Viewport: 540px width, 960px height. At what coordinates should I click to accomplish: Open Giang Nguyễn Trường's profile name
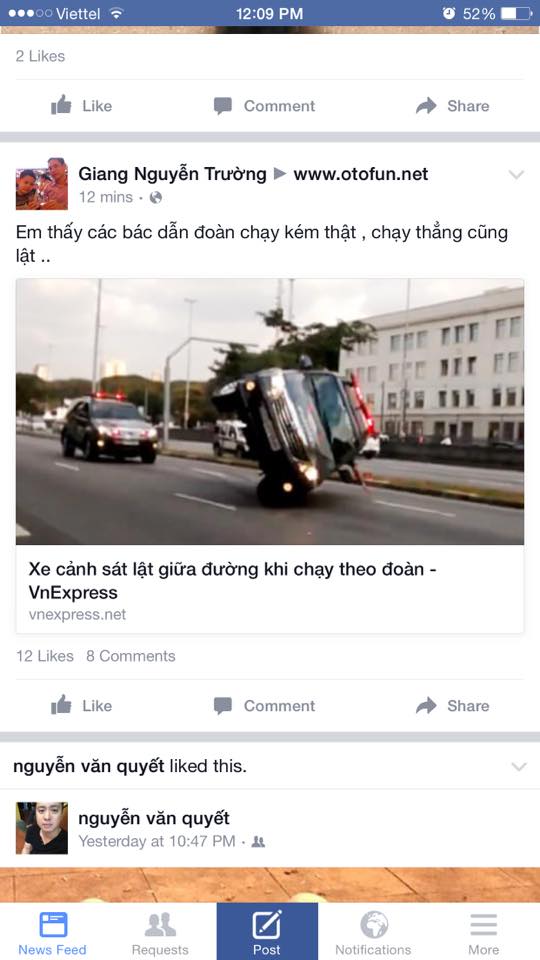click(x=172, y=174)
